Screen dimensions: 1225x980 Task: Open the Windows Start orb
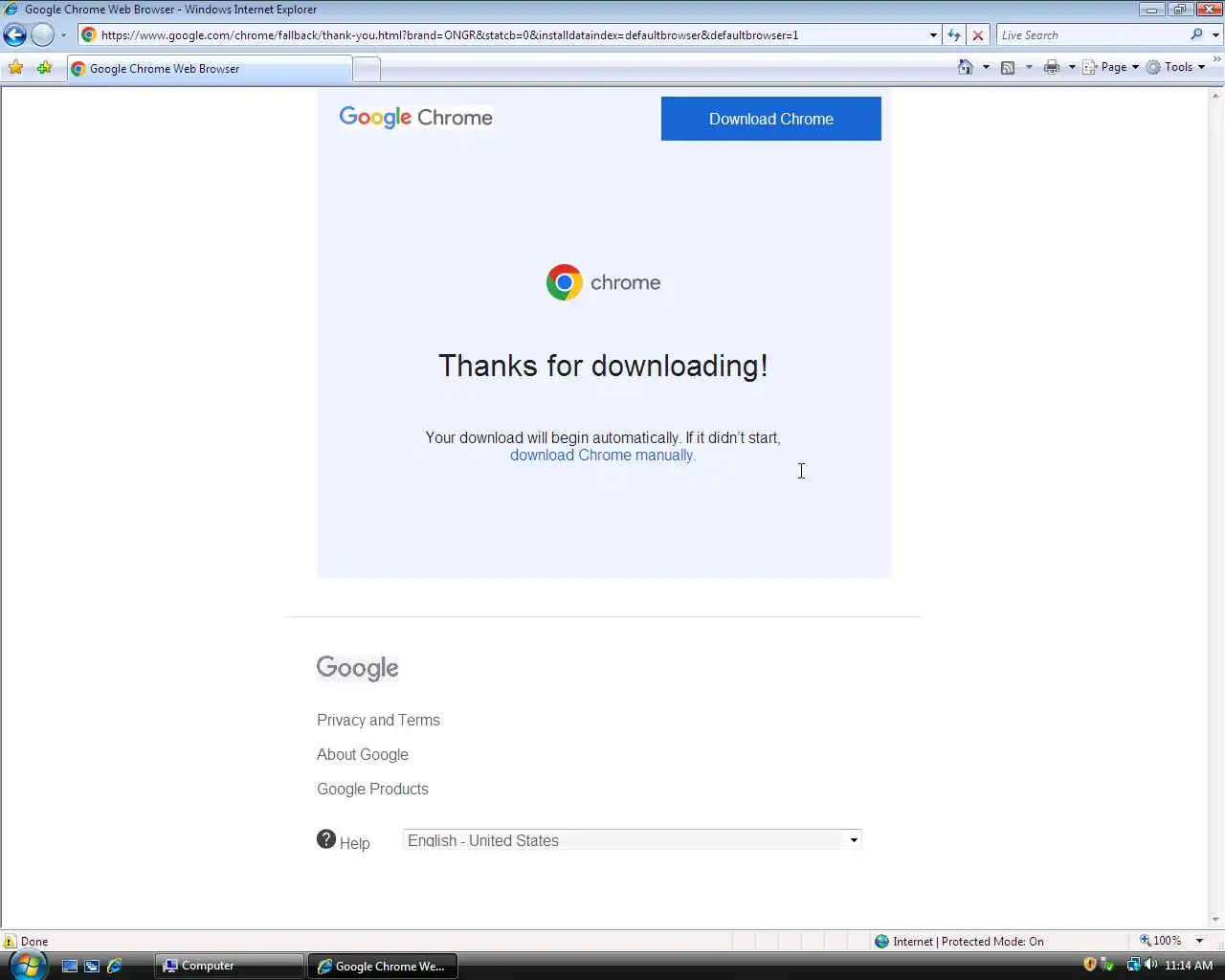[27, 966]
